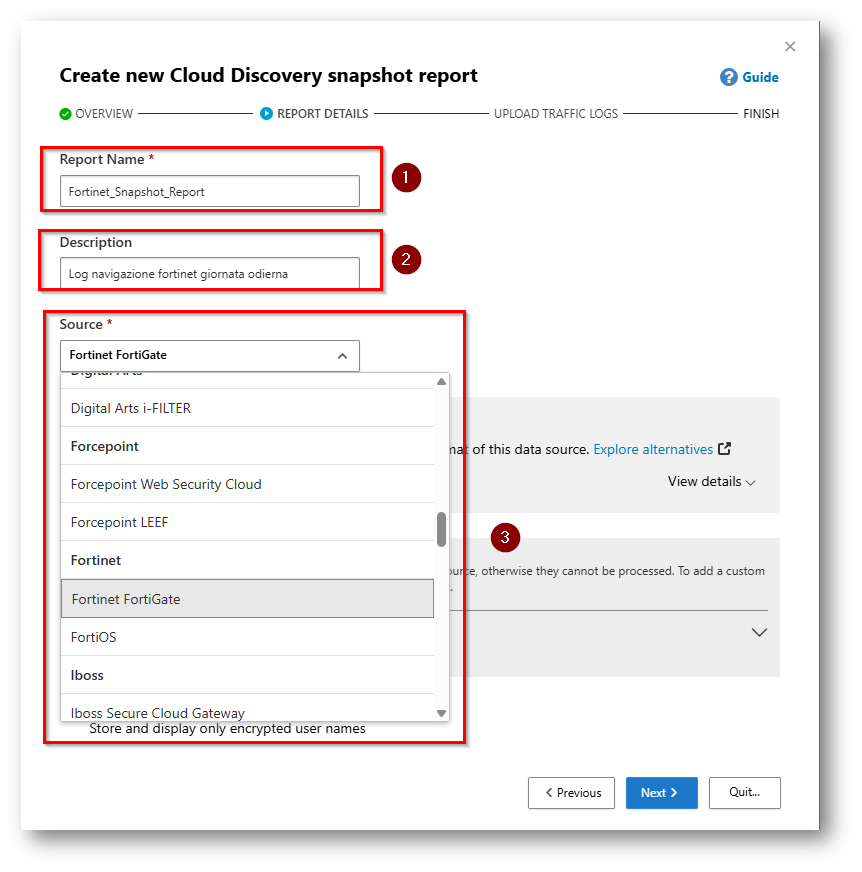Click the Overview green checkmark step icon

65,114
